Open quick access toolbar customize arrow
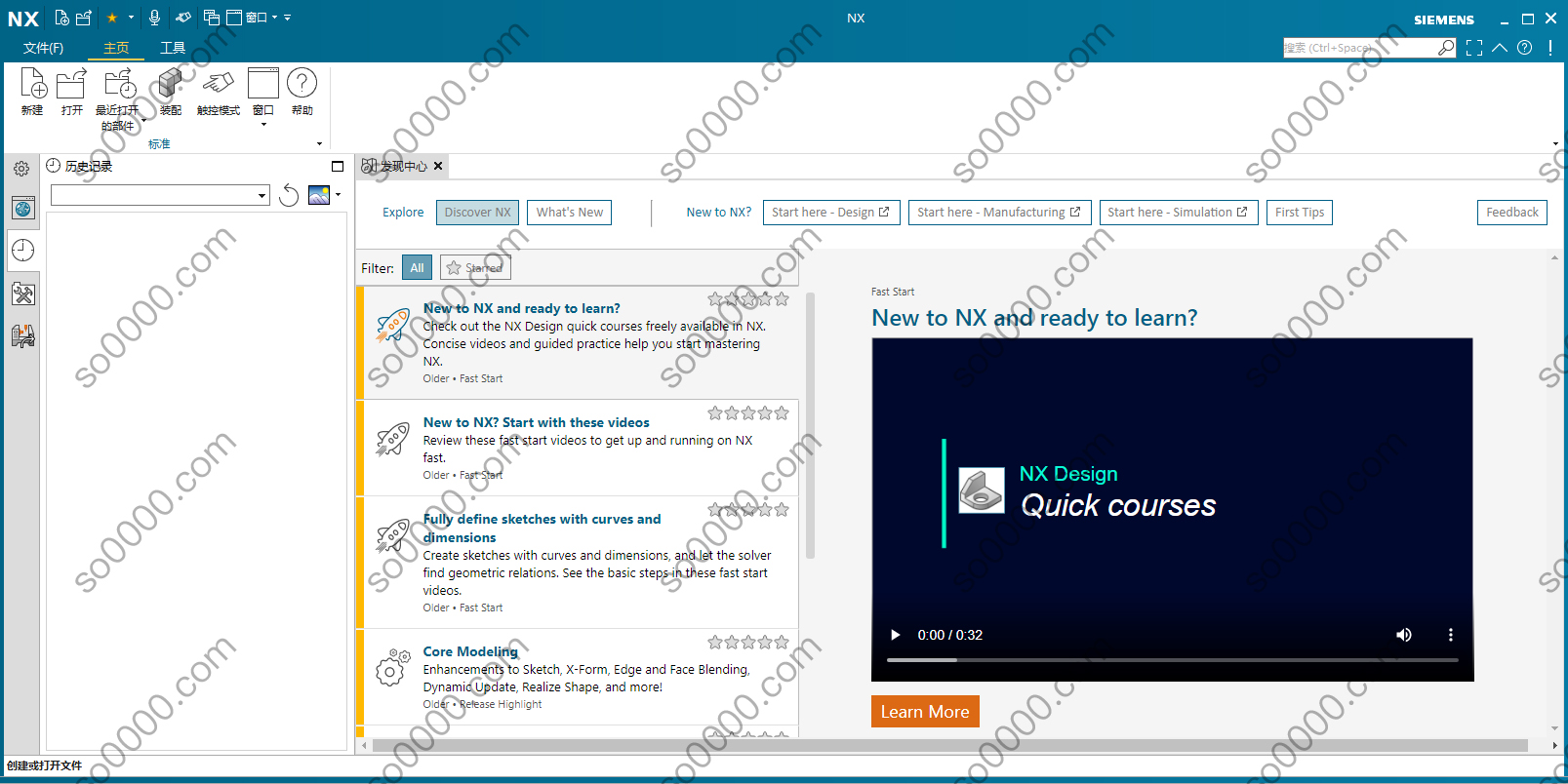Image resolution: width=1568 pixels, height=784 pixels. [287, 18]
